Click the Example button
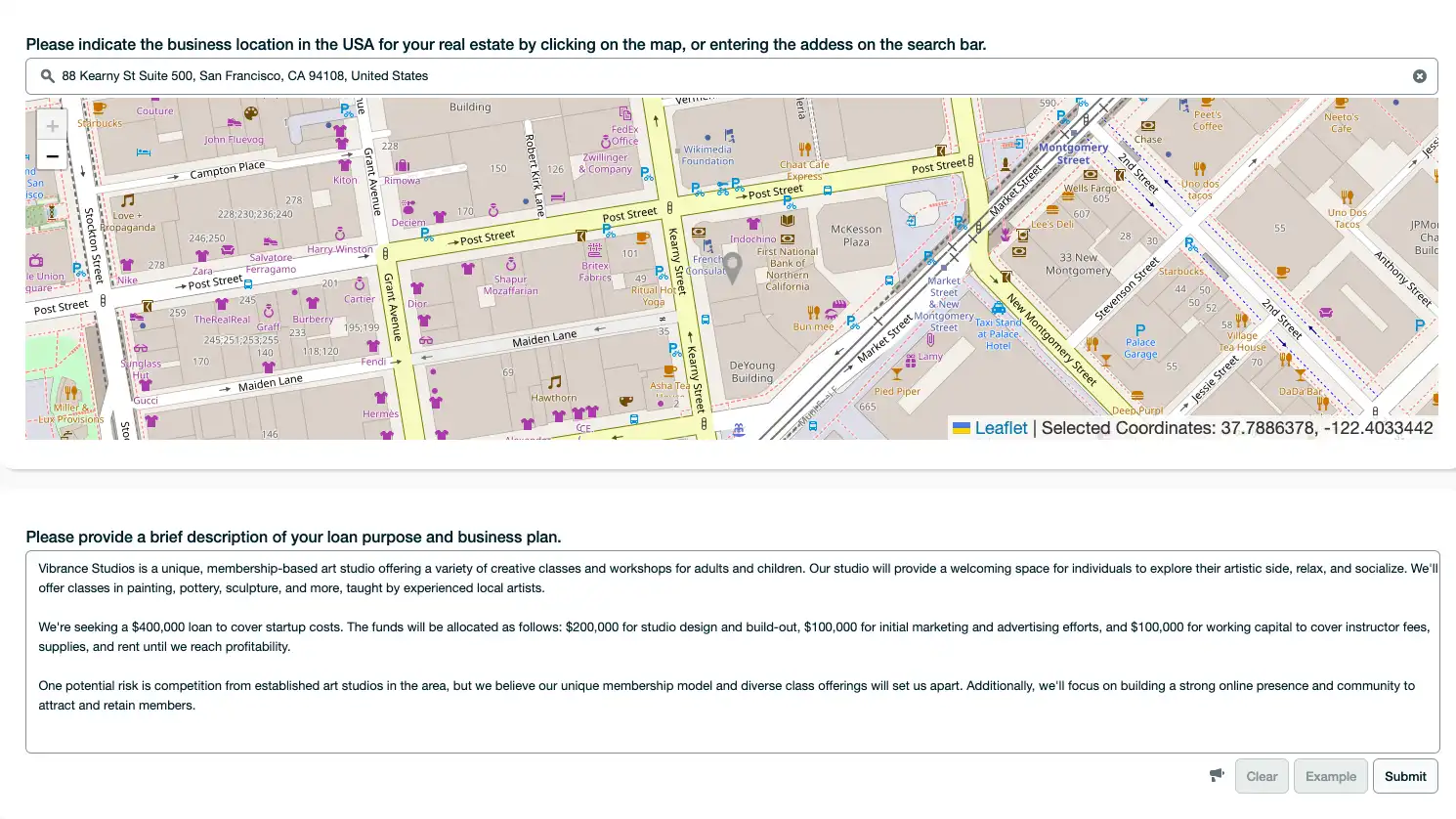1456x819 pixels. point(1330,775)
